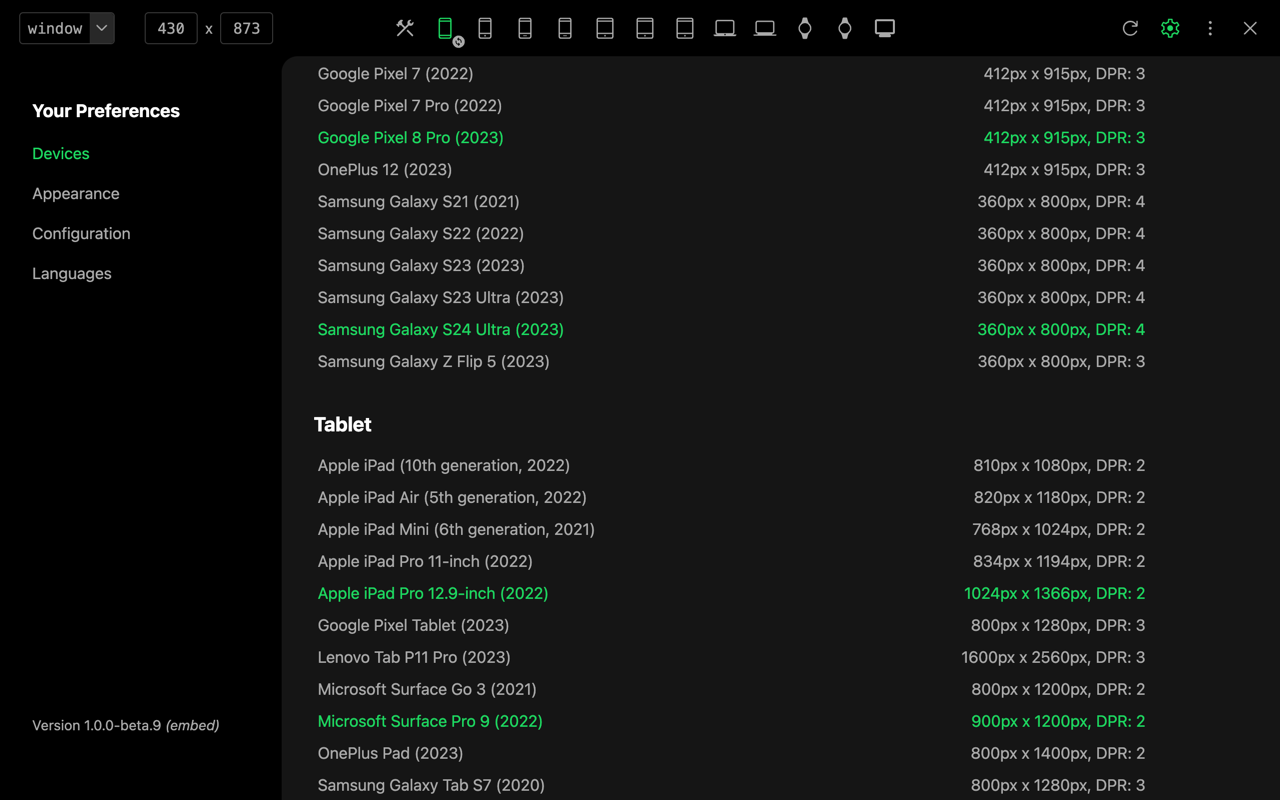Select the leftmost laptop device icon
Viewport: 1280px width, 800px height.
[725, 28]
